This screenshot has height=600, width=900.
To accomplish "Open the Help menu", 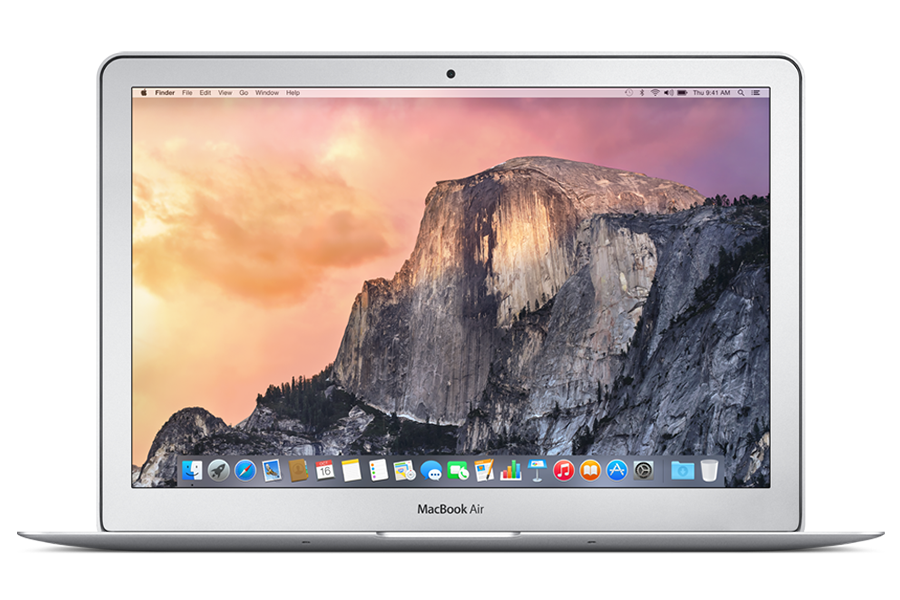I will pos(293,92).
